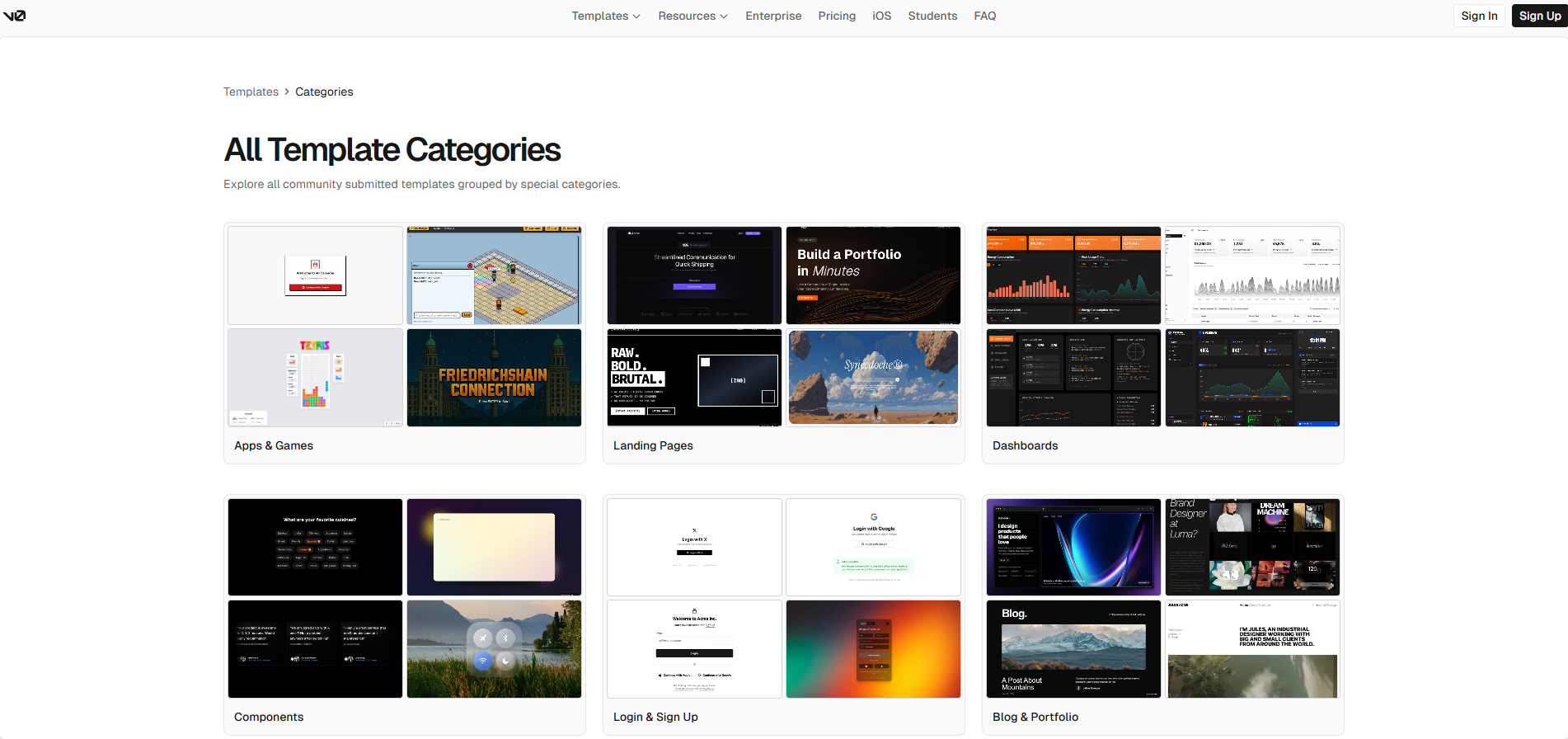
Task: Open the Welcome to Acme Inc. login thumbnail
Action: pos(694,649)
